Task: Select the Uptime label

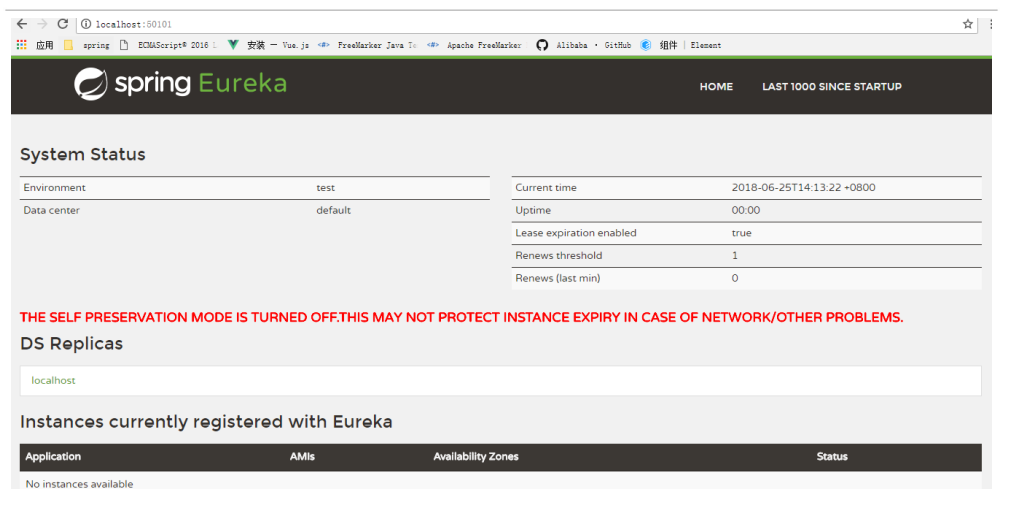Action: [533, 210]
